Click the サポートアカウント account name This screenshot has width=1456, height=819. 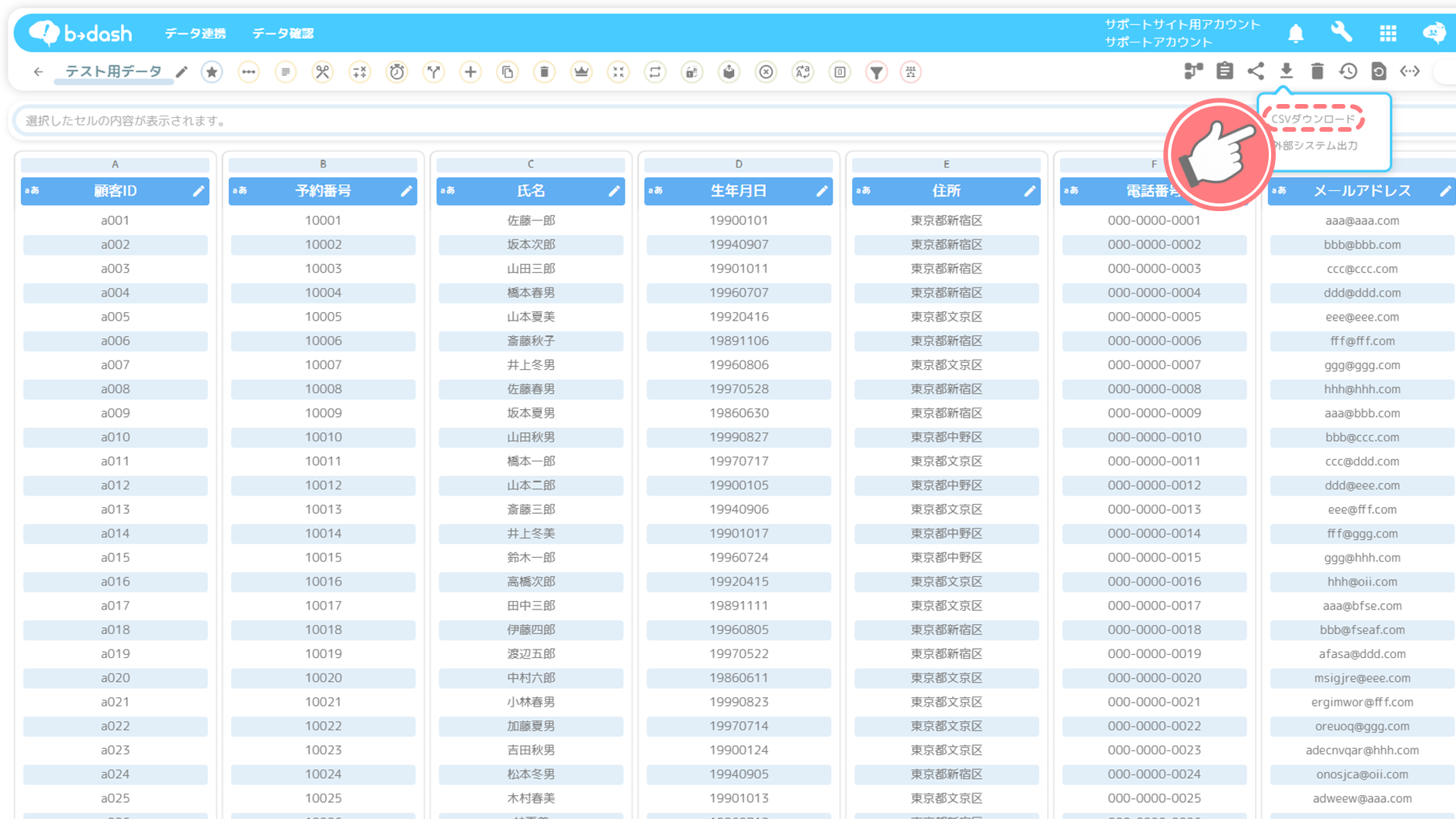1158,42
